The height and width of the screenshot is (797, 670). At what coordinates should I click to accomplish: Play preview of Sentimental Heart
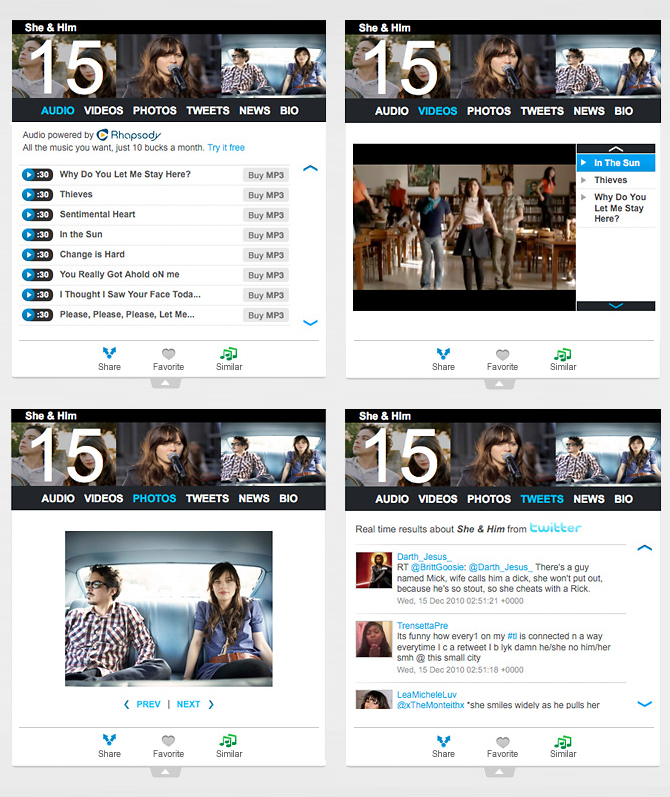37,214
